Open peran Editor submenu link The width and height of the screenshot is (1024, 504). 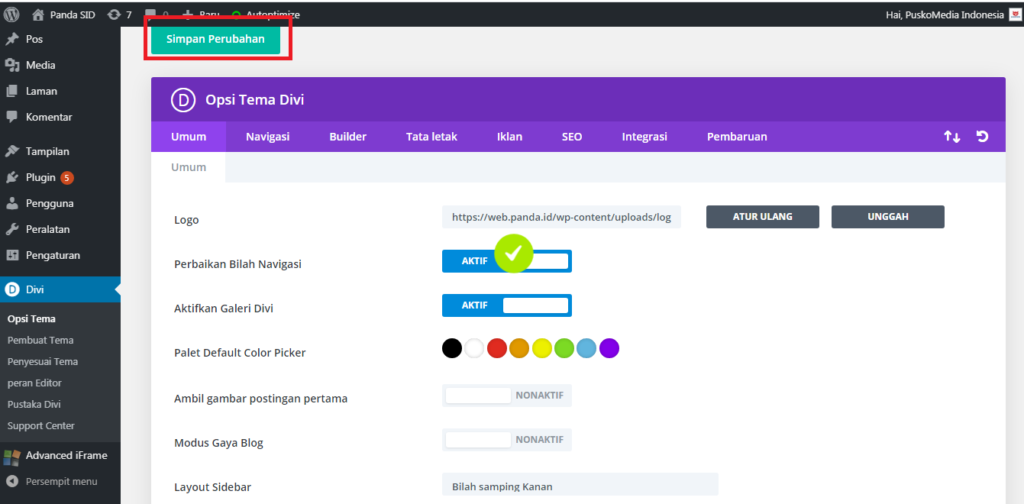click(35, 383)
